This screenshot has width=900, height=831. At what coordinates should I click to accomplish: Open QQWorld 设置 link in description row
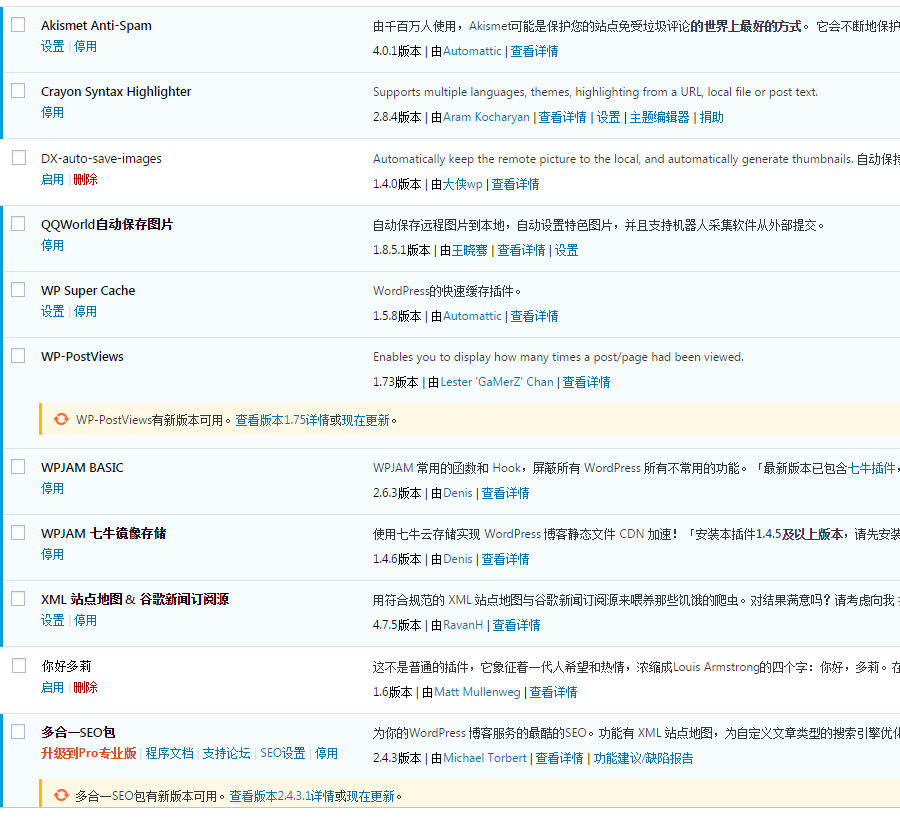[x=566, y=250]
